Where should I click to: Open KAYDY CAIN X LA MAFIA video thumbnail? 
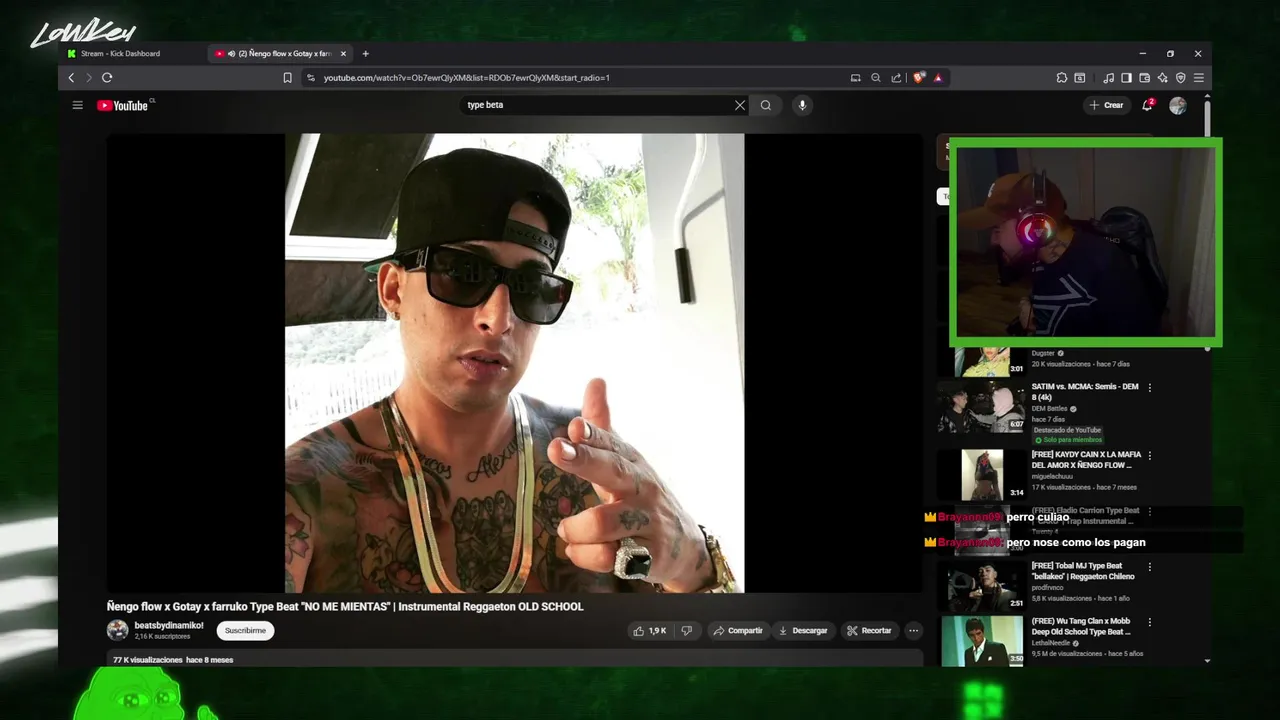point(981,474)
